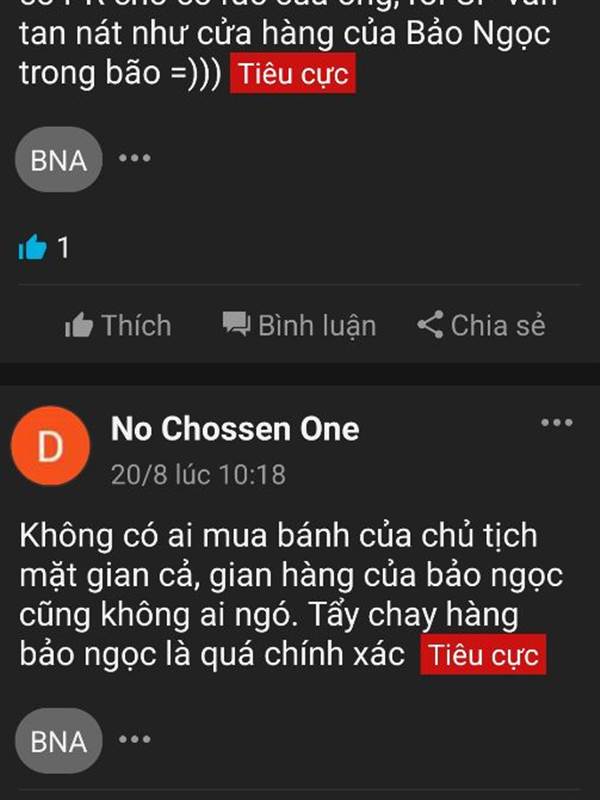This screenshot has width=600, height=800.
Task: Open the No Chossen One profile name
Action: [x=235, y=429]
